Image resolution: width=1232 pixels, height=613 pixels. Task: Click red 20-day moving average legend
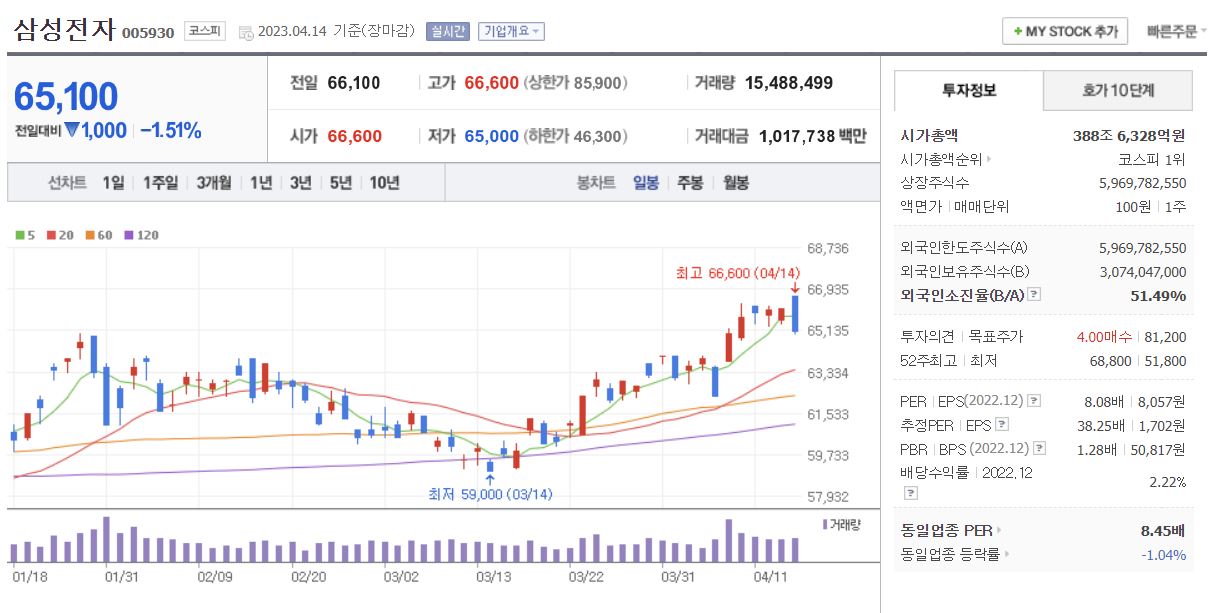tap(60, 235)
